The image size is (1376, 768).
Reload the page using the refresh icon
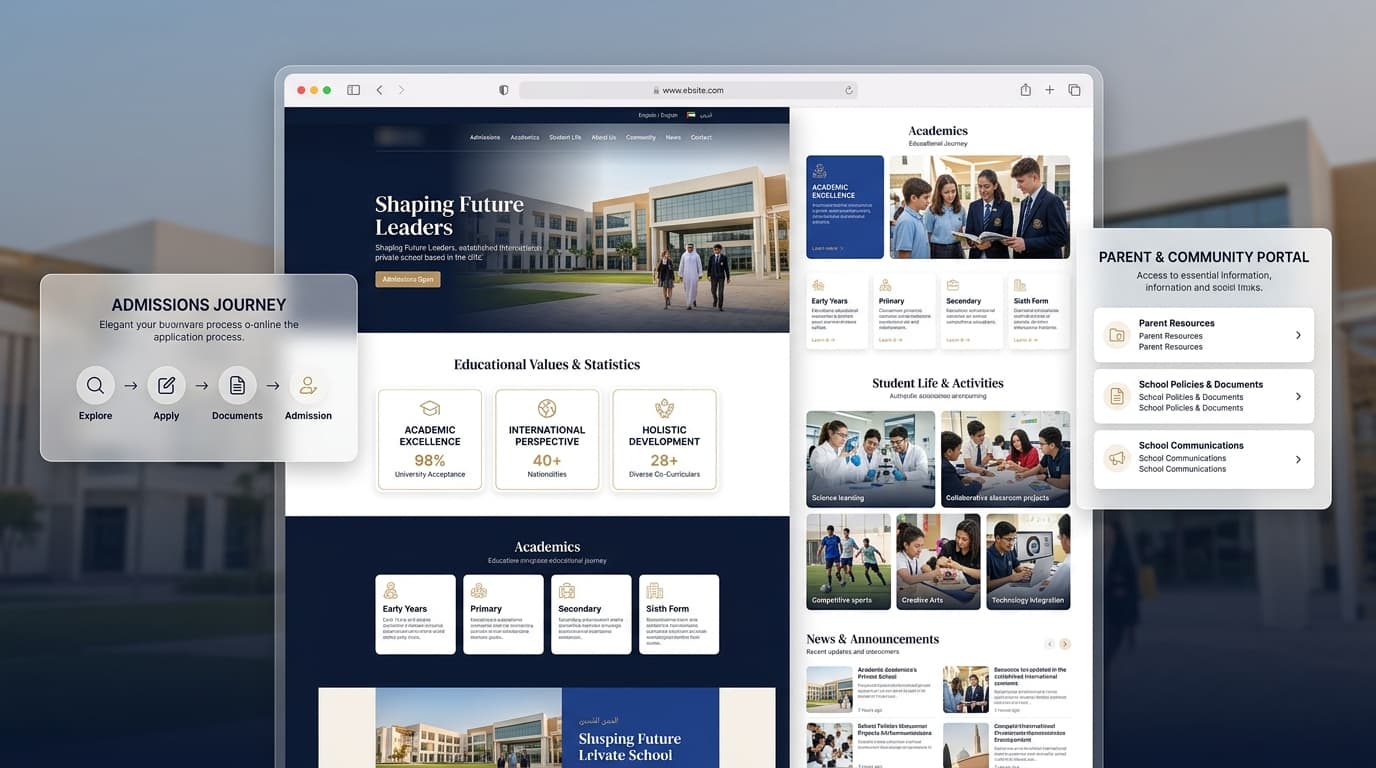coord(849,90)
